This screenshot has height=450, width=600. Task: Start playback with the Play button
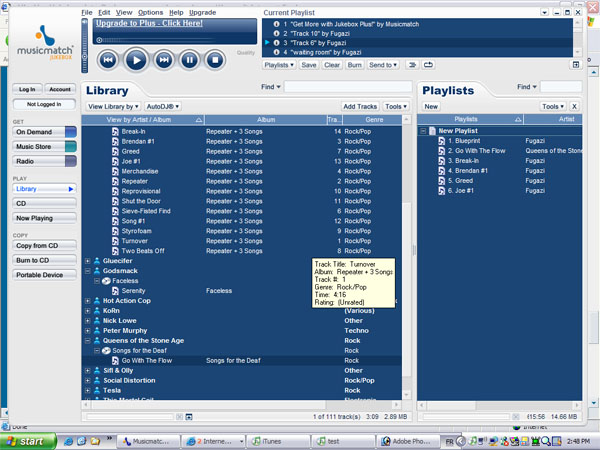136,60
